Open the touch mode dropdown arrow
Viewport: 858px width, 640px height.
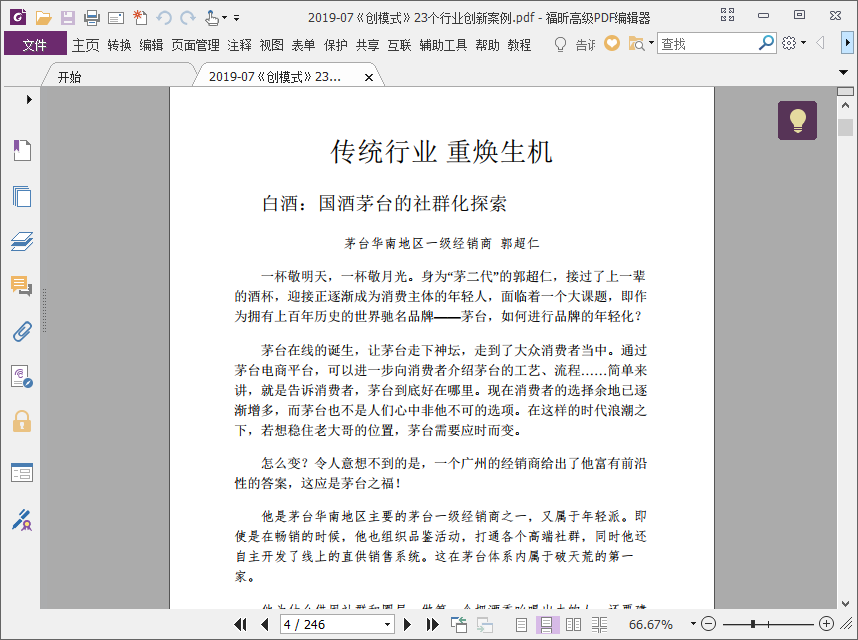[x=224, y=18]
